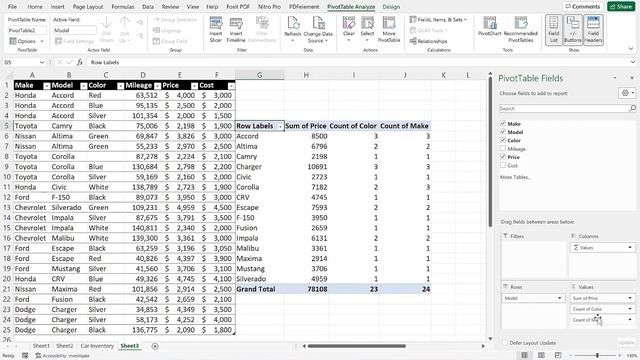640x360 pixels.
Task: Switch to Page Break Preview view
Action: [558, 356]
